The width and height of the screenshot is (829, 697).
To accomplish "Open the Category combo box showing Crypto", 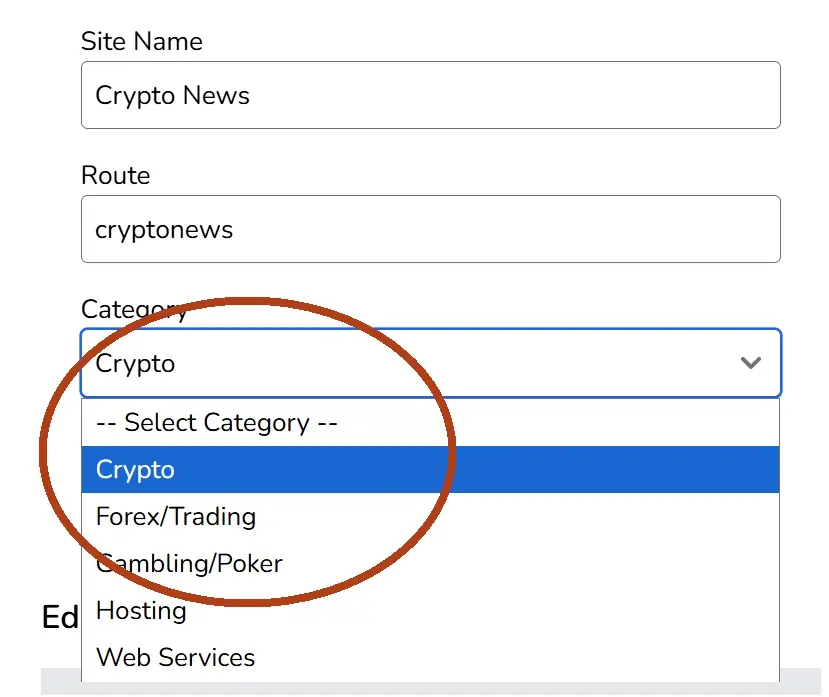I will click(430, 363).
